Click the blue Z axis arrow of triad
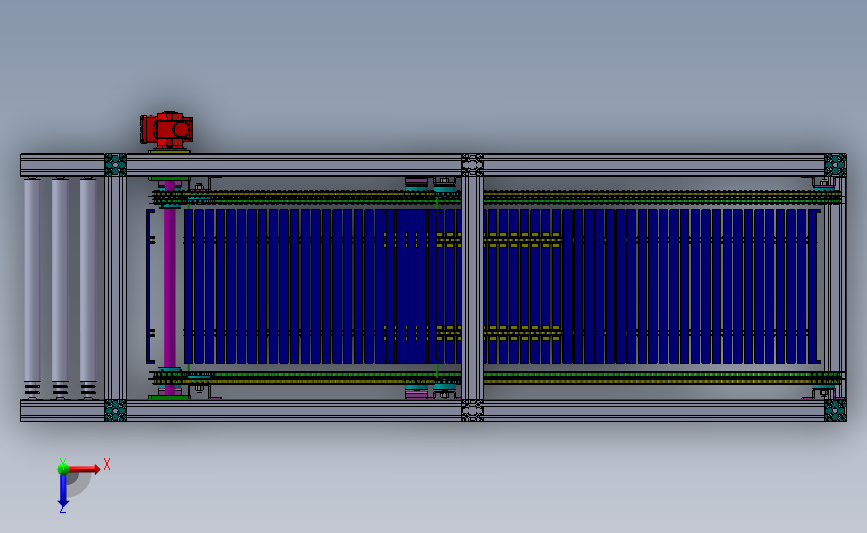 click(63, 491)
